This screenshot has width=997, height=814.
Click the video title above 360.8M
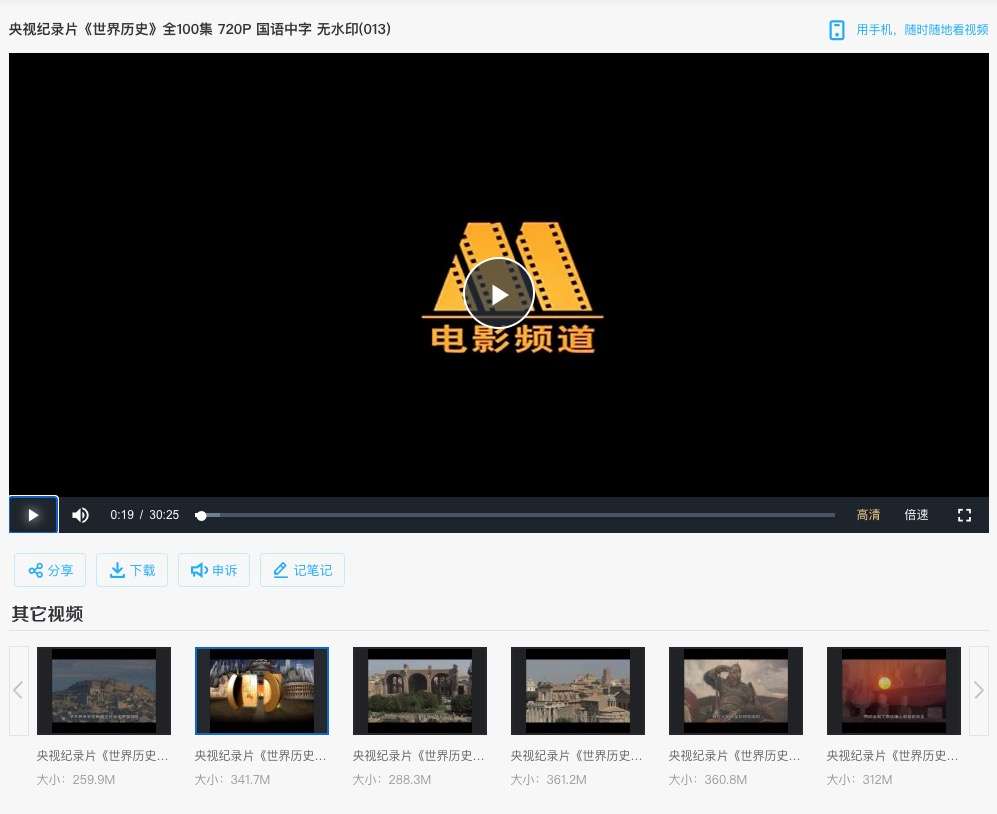pyautogui.click(x=734, y=755)
